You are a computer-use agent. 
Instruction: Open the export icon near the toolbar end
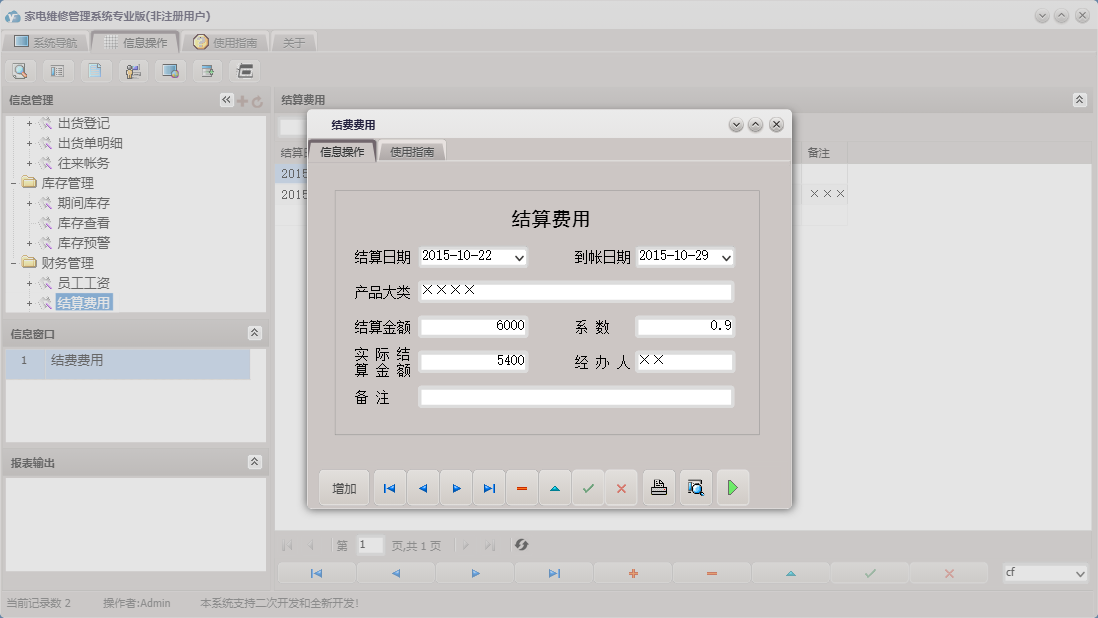click(207, 71)
